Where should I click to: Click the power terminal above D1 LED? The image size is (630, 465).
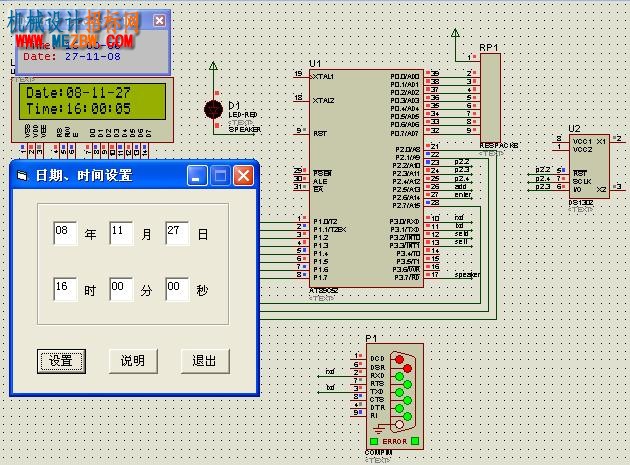(213, 66)
